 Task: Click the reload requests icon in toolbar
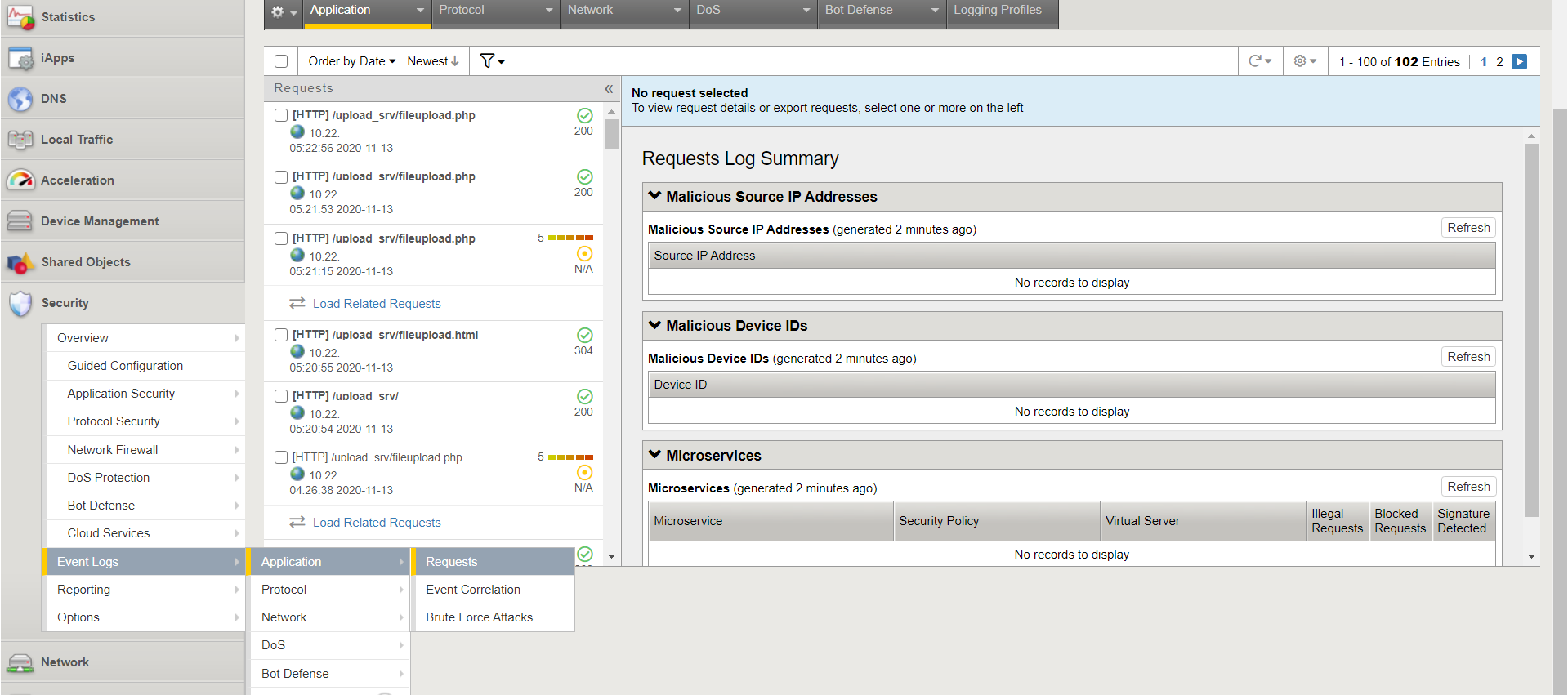1256,61
